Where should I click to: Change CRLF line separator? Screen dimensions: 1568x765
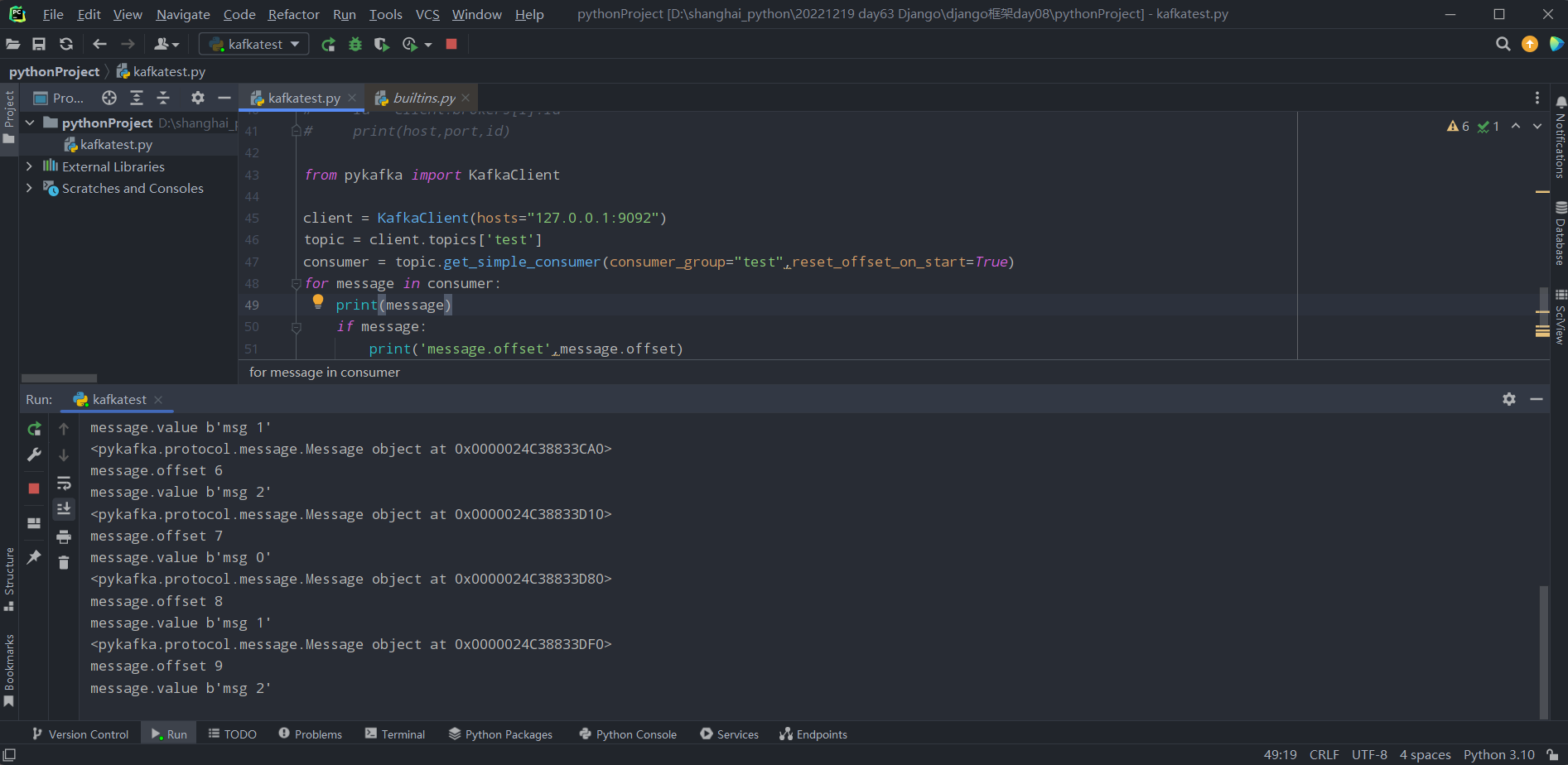coord(1324,754)
